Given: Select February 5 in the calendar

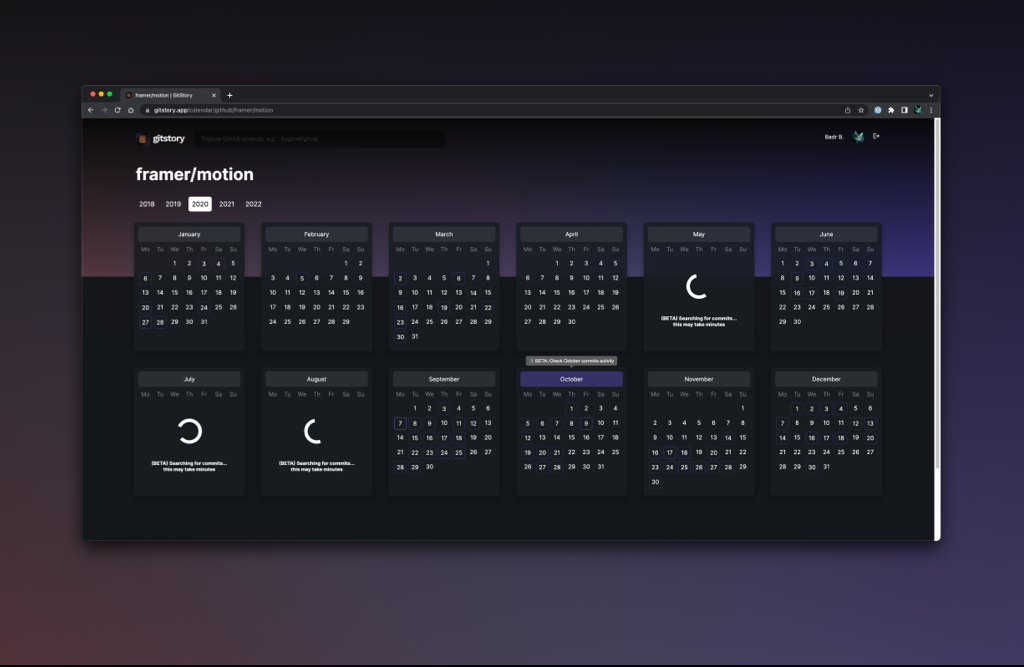Looking at the screenshot, I should click(302, 278).
